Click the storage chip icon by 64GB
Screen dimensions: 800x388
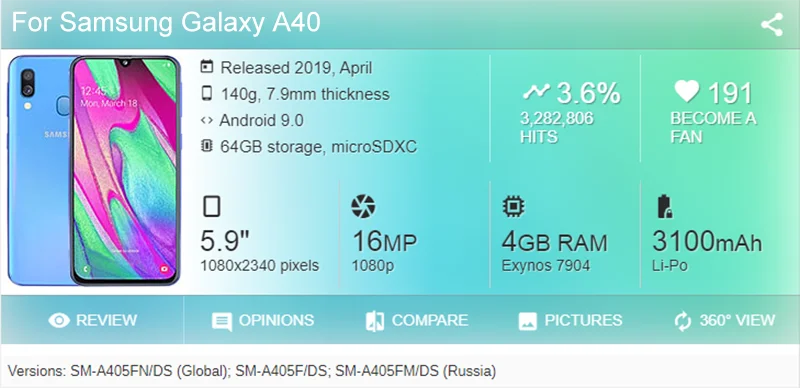tap(207, 147)
